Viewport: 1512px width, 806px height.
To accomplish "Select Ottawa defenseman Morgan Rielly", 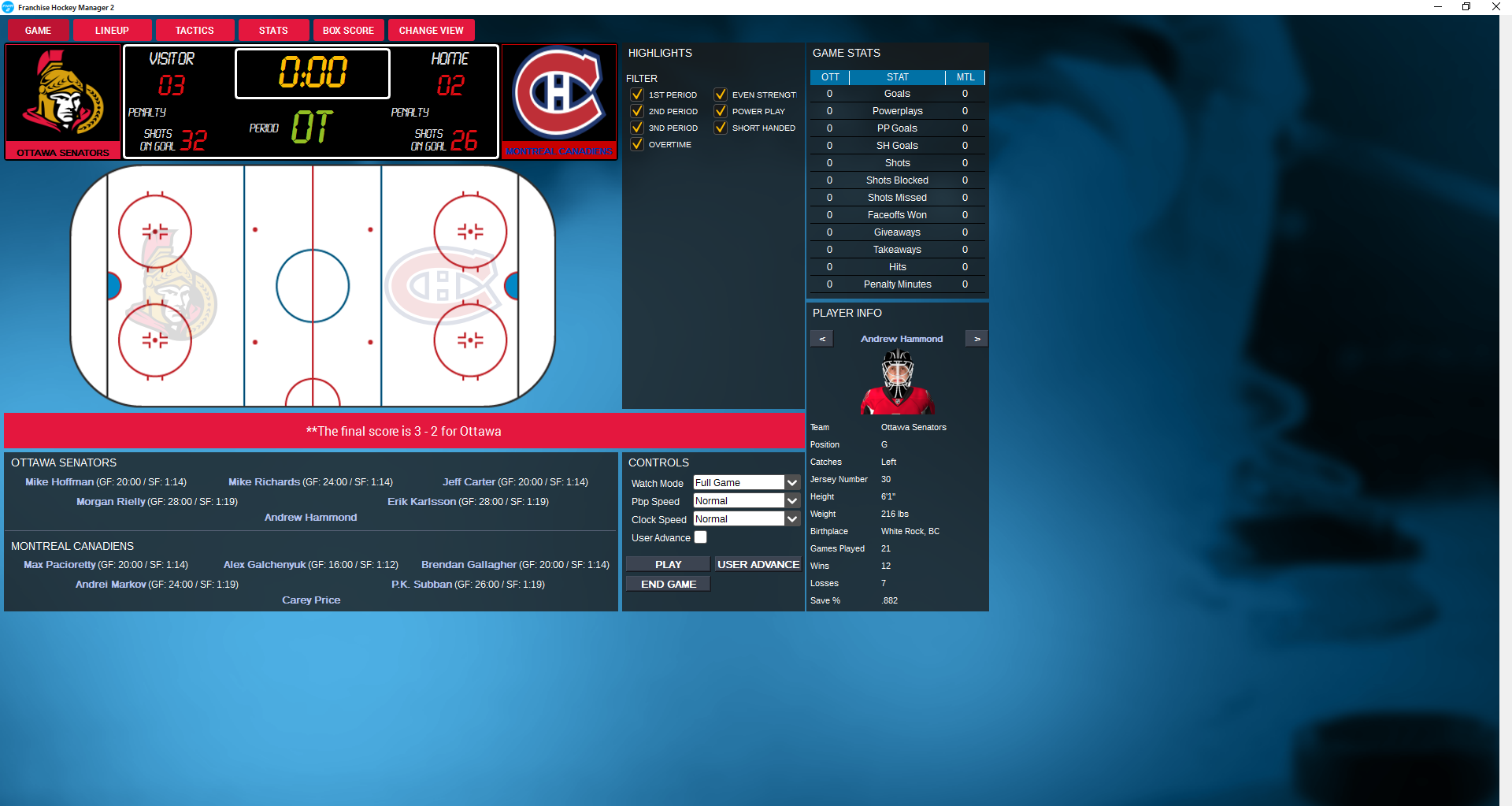I will coord(111,502).
